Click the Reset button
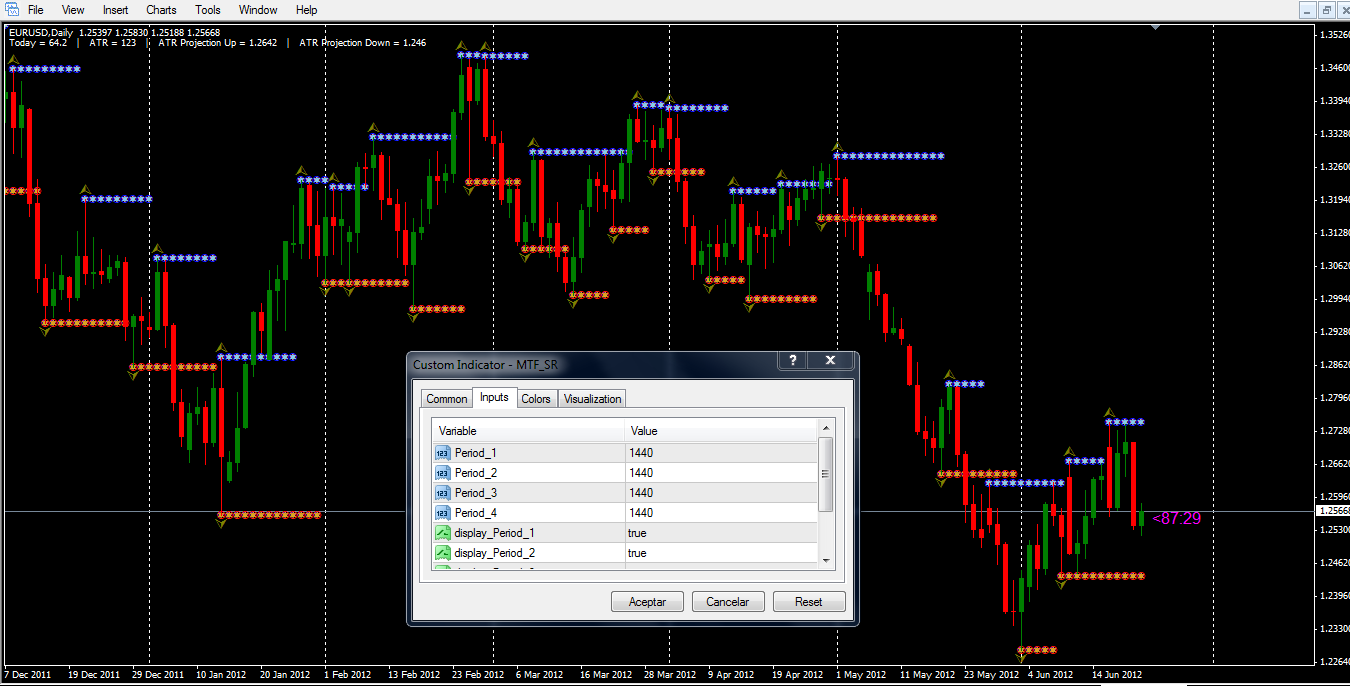 point(809,602)
